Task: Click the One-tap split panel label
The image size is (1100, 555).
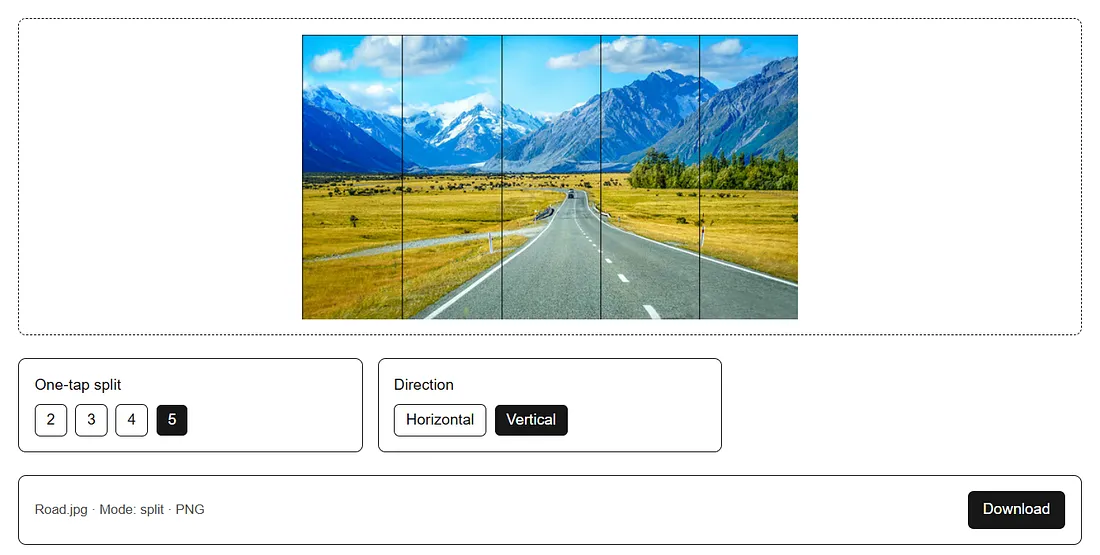Action: (x=78, y=385)
